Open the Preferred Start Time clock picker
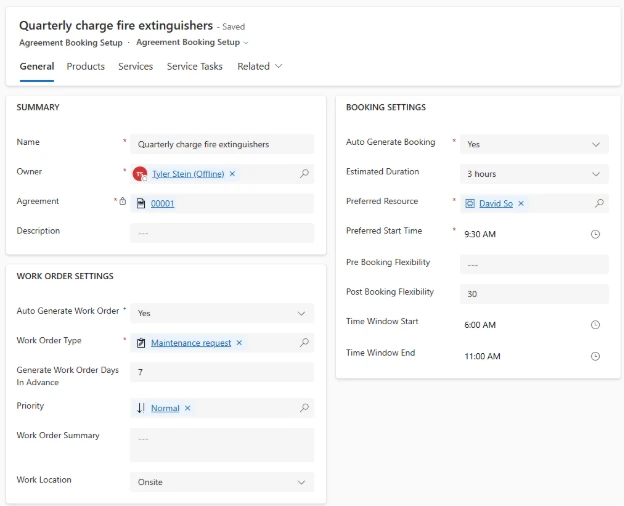 (x=595, y=234)
